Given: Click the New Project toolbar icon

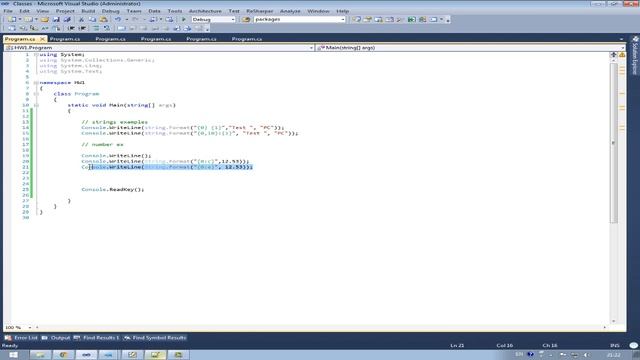Looking at the screenshot, I should coord(12,19).
